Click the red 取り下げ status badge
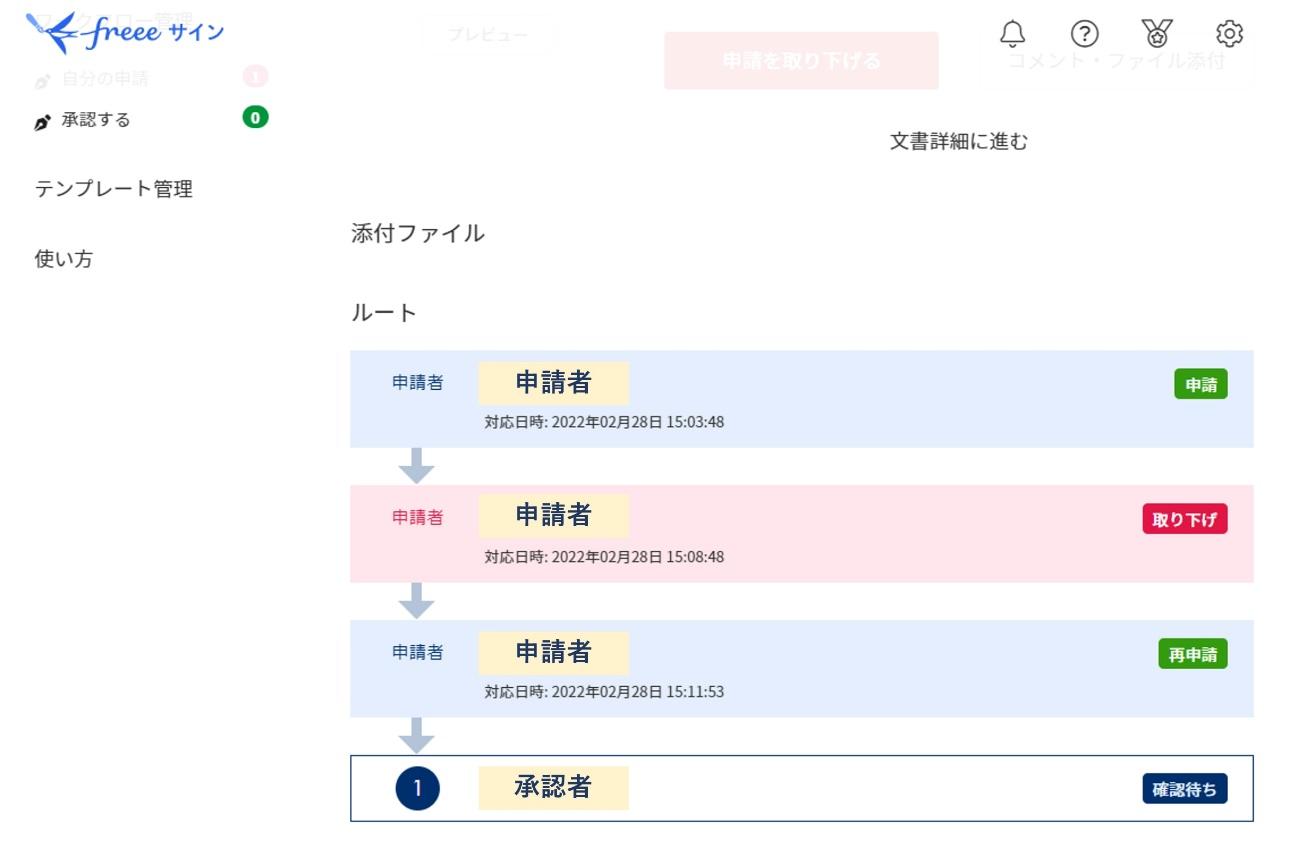 (1185, 519)
